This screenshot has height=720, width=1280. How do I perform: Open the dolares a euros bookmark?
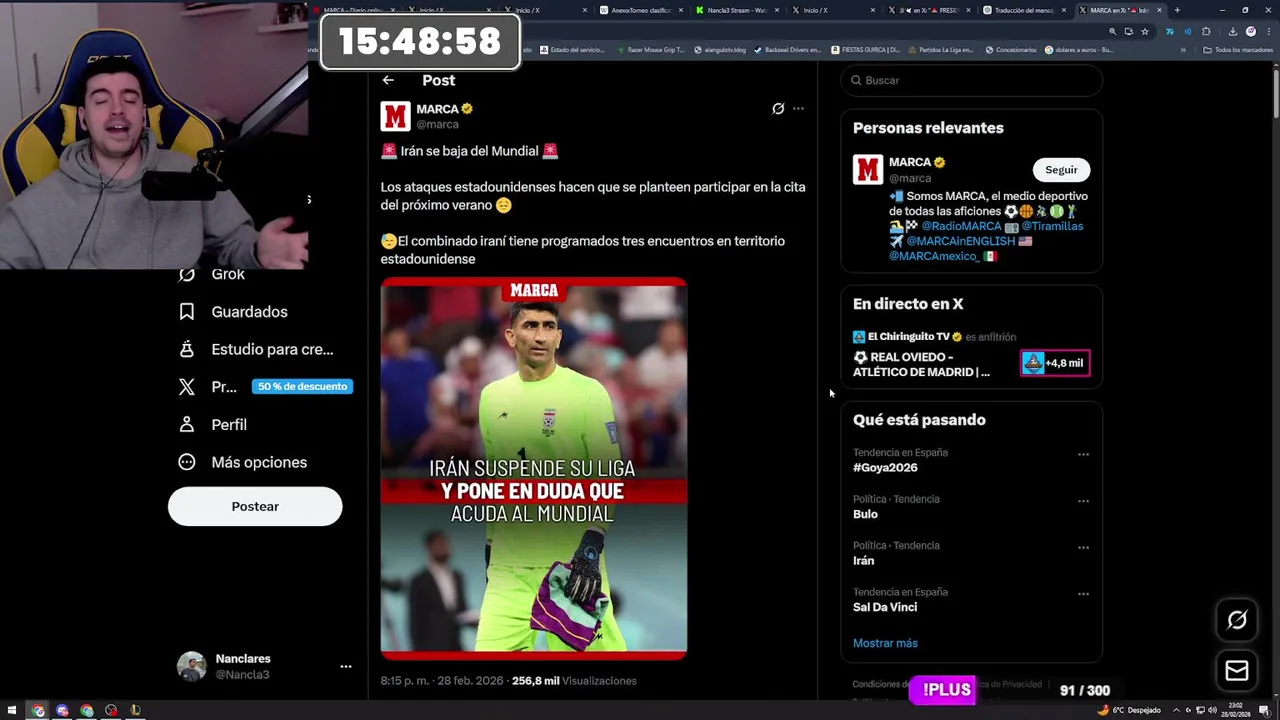tap(1079, 49)
